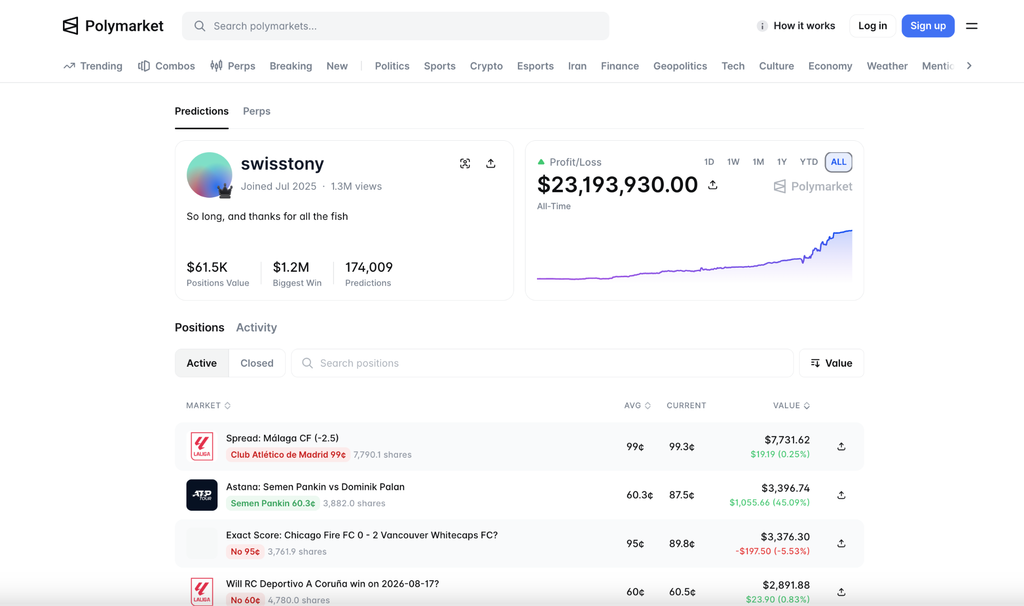Click the Trending arrow icon
Viewport: 1024px width, 606px height.
pos(69,66)
